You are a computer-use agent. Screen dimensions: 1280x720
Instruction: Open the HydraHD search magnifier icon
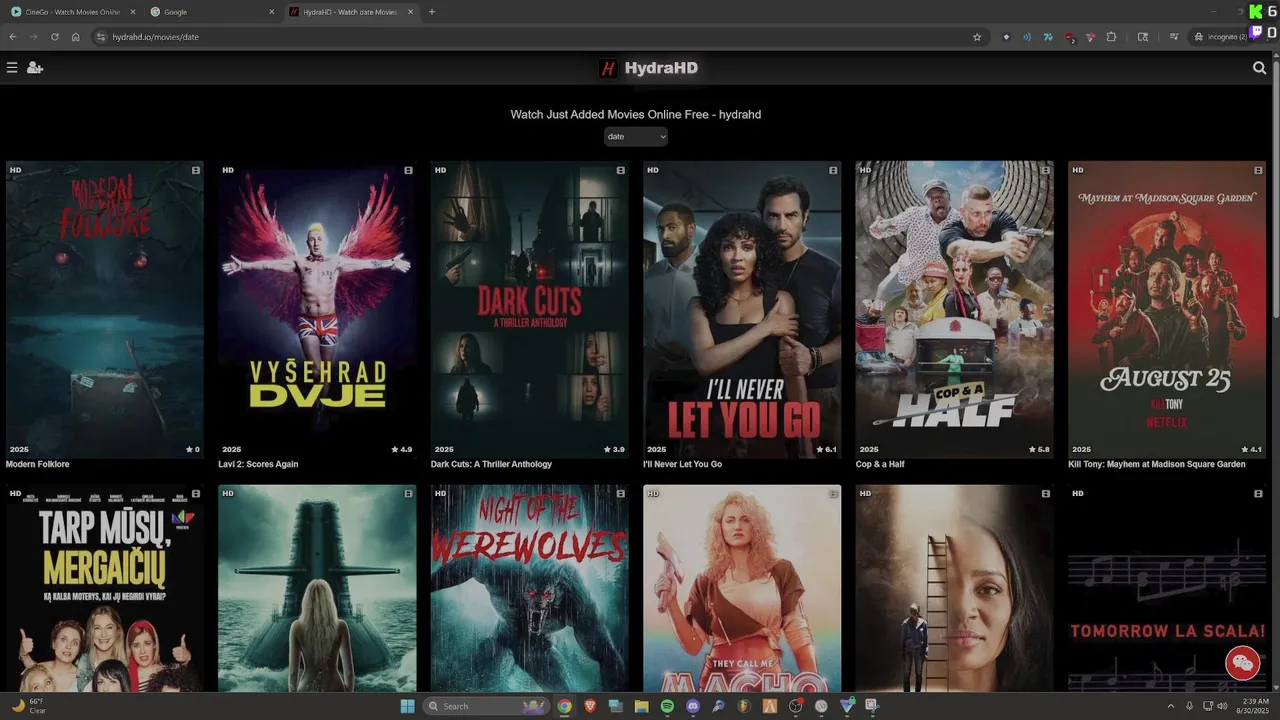1260,68
